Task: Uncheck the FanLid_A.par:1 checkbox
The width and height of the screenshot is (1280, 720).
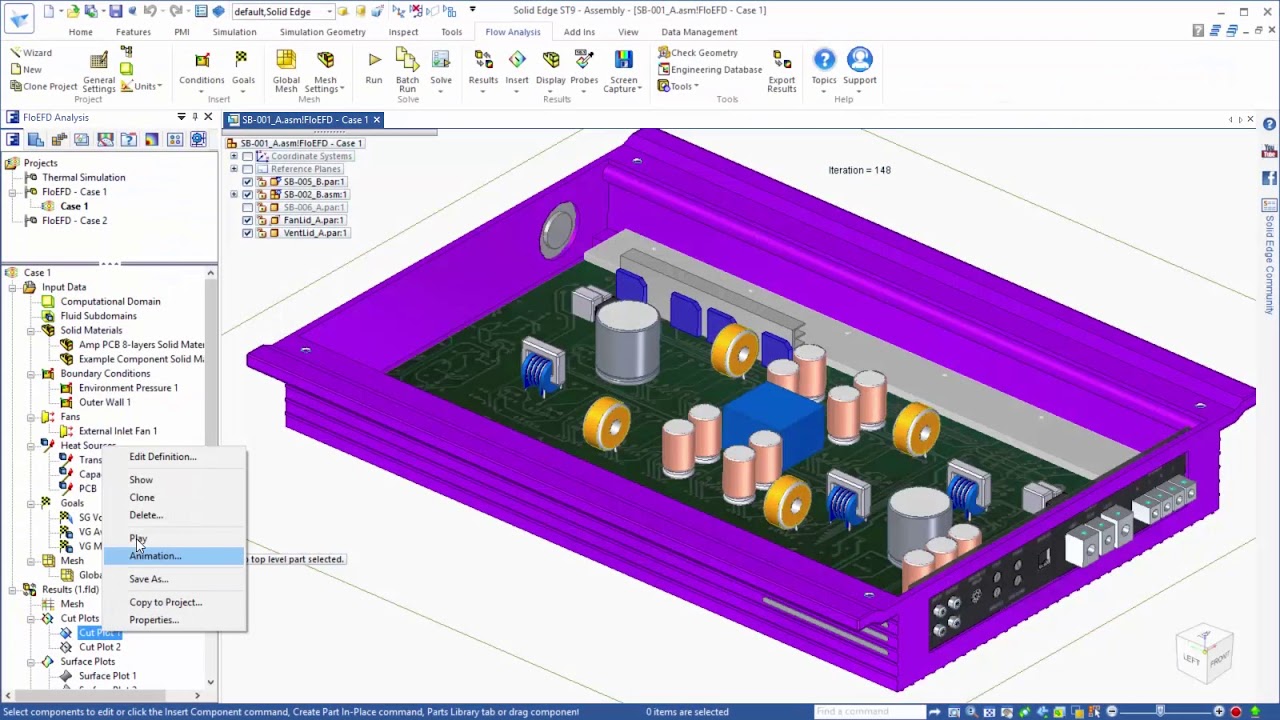Action: [248, 220]
